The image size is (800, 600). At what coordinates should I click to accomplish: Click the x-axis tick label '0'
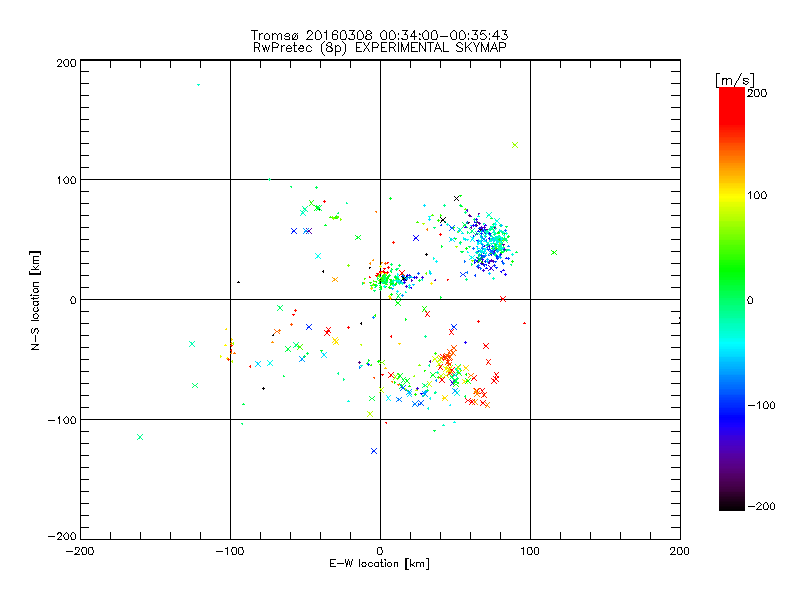coord(380,551)
